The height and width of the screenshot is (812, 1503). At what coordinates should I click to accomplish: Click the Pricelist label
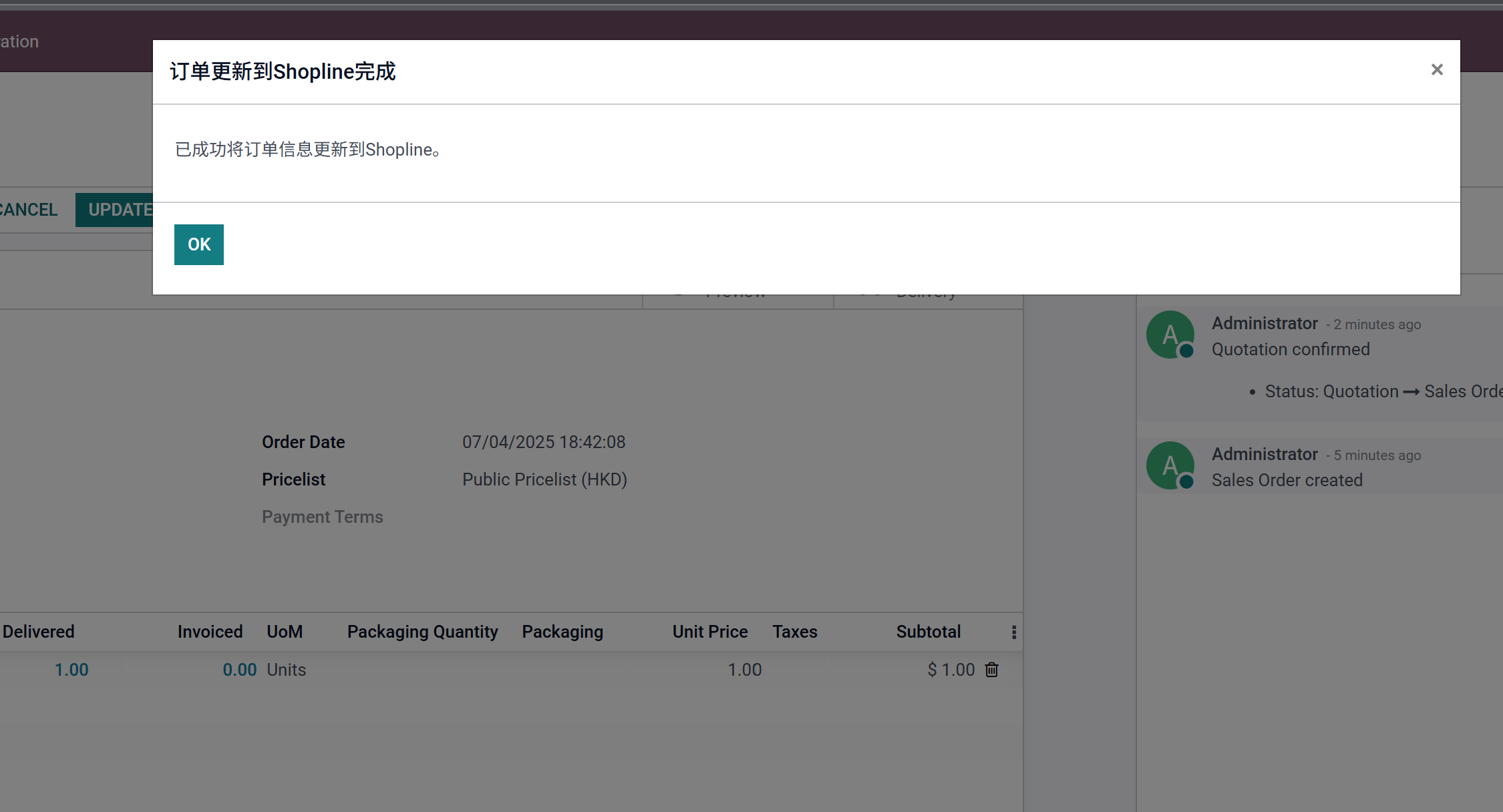[293, 479]
